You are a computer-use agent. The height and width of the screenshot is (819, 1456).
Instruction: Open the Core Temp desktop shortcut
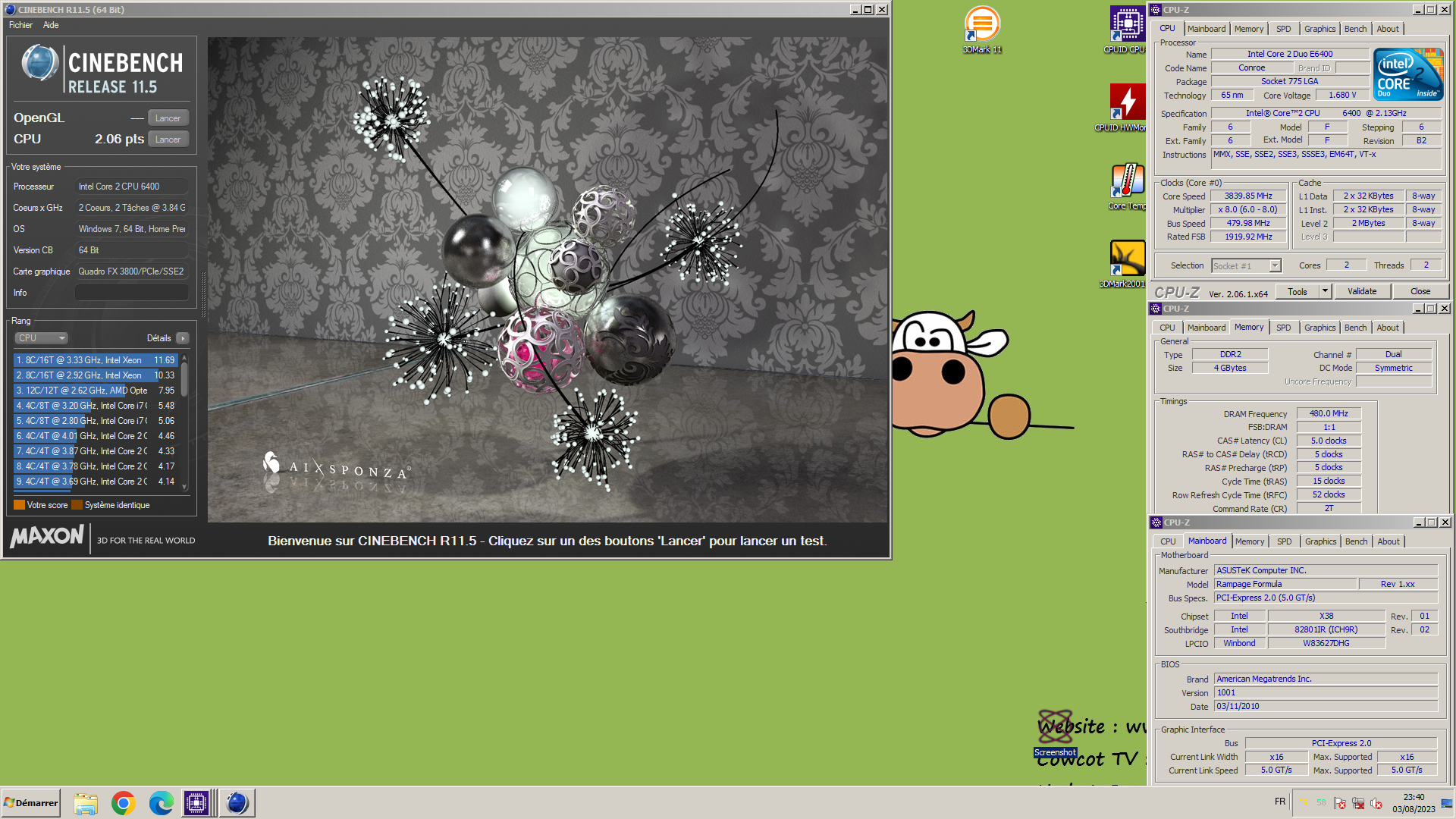(x=1127, y=186)
